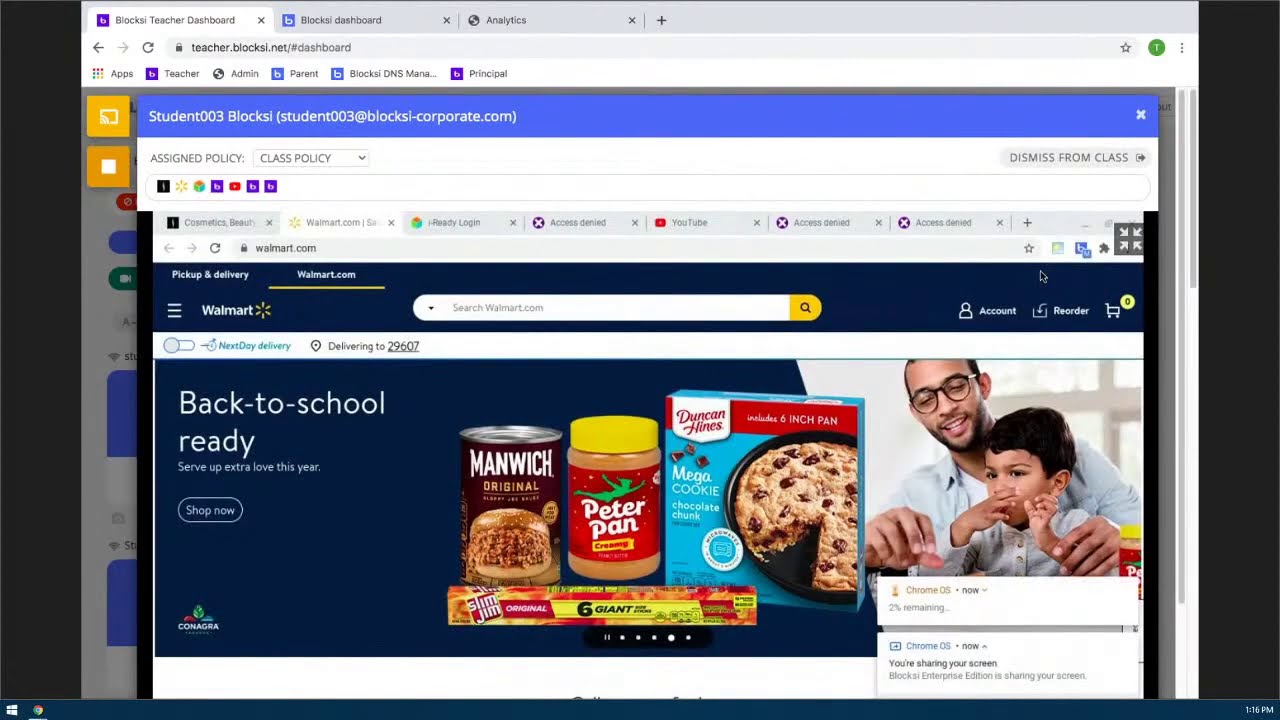
Task: Click the i-Ready favicon in the tab strip
Action: (199, 186)
